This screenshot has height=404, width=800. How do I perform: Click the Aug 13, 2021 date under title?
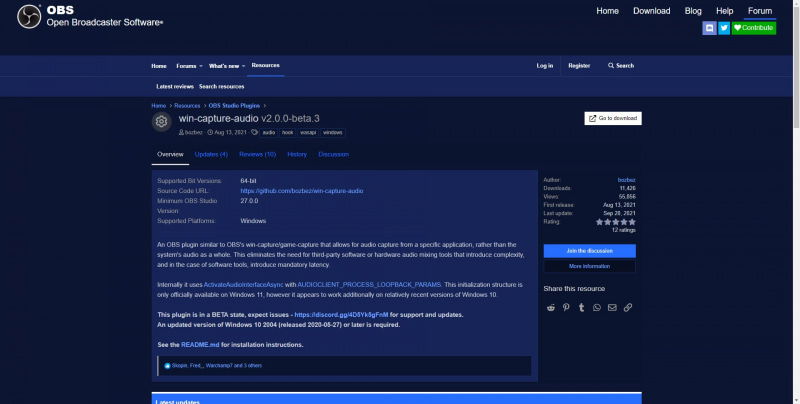(x=230, y=133)
